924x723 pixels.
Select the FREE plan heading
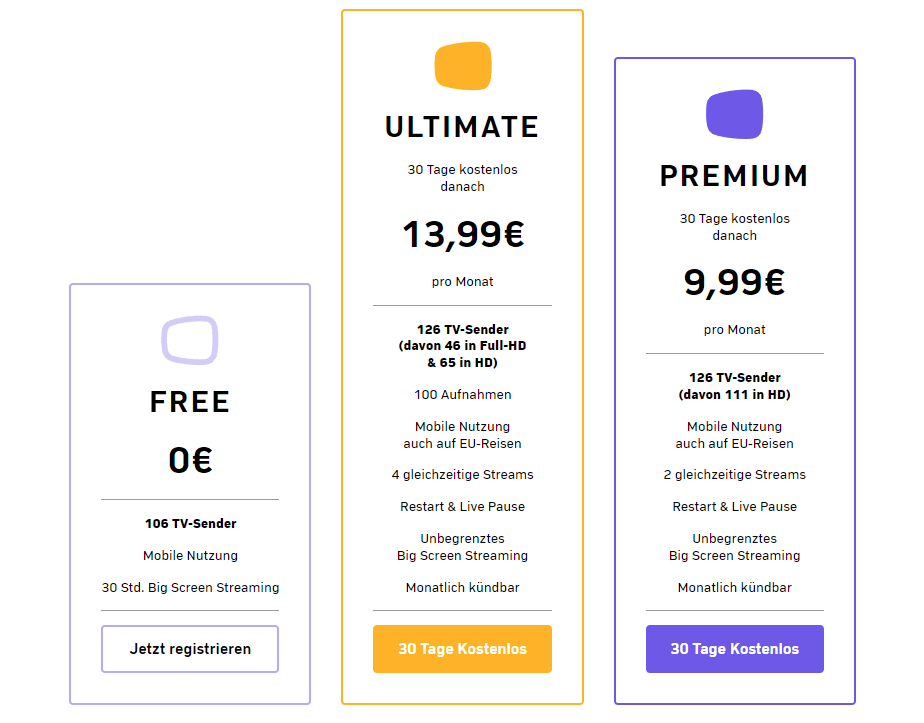point(190,402)
